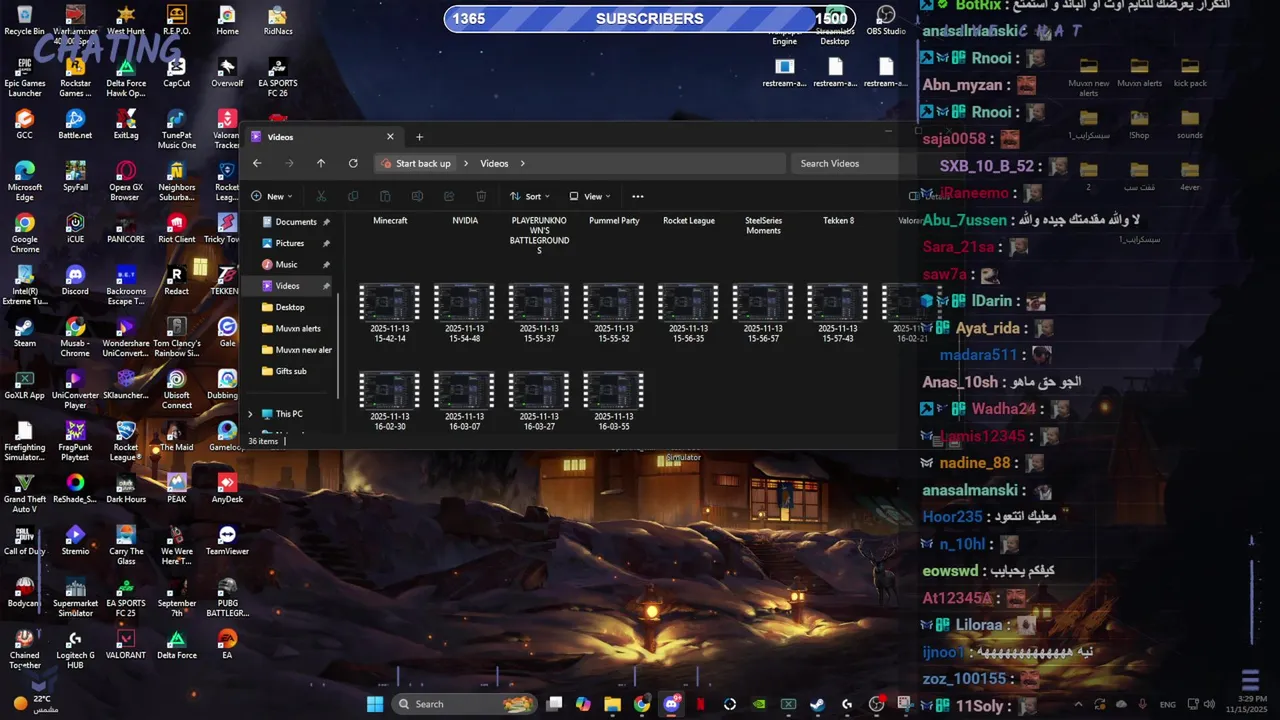The width and height of the screenshot is (1280, 720).
Task: Open Steam from the taskbar
Action: pyautogui.click(x=817, y=704)
